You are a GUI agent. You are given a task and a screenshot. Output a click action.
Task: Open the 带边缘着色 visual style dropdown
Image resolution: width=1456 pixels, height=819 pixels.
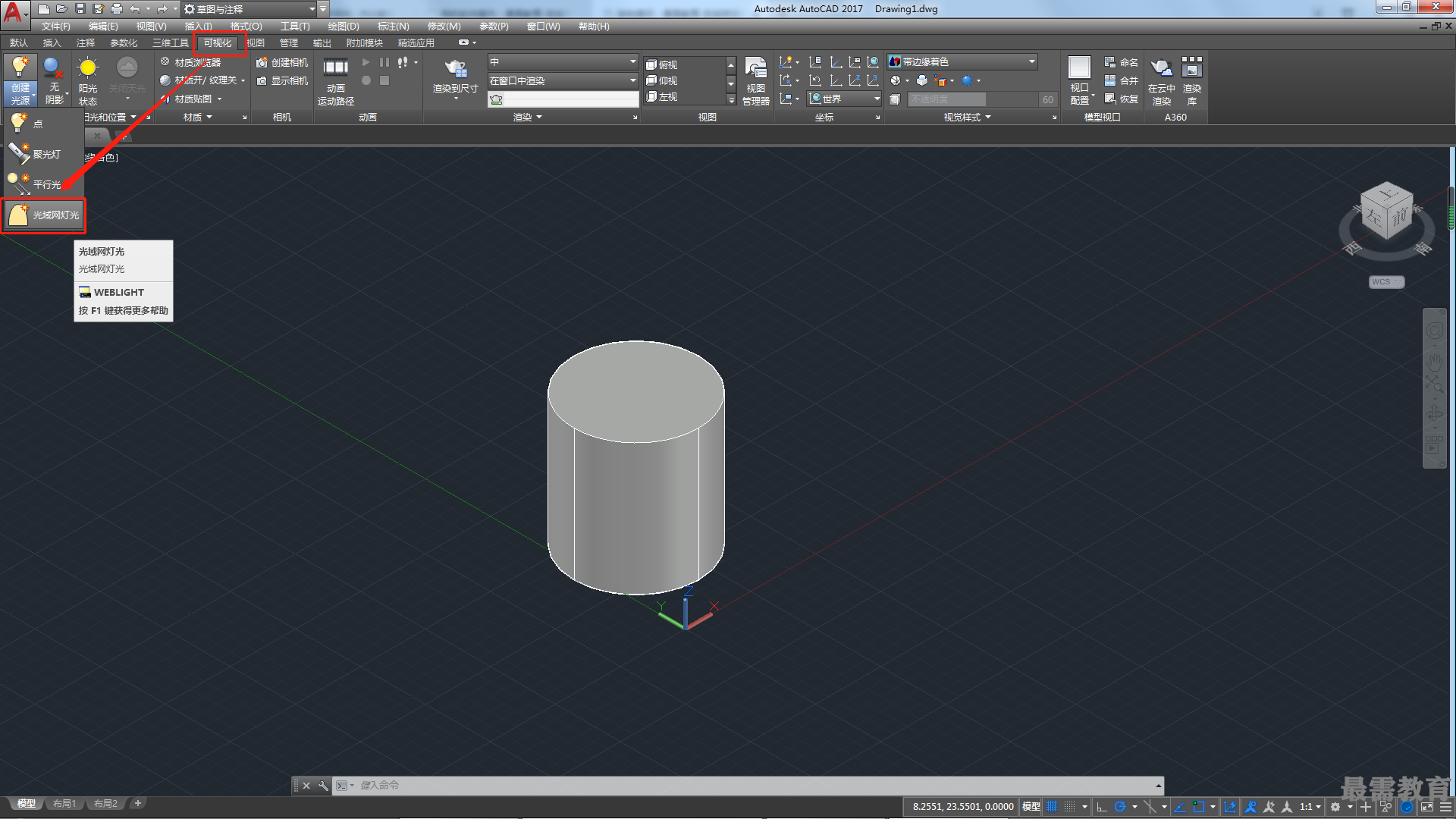[x=962, y=61]
